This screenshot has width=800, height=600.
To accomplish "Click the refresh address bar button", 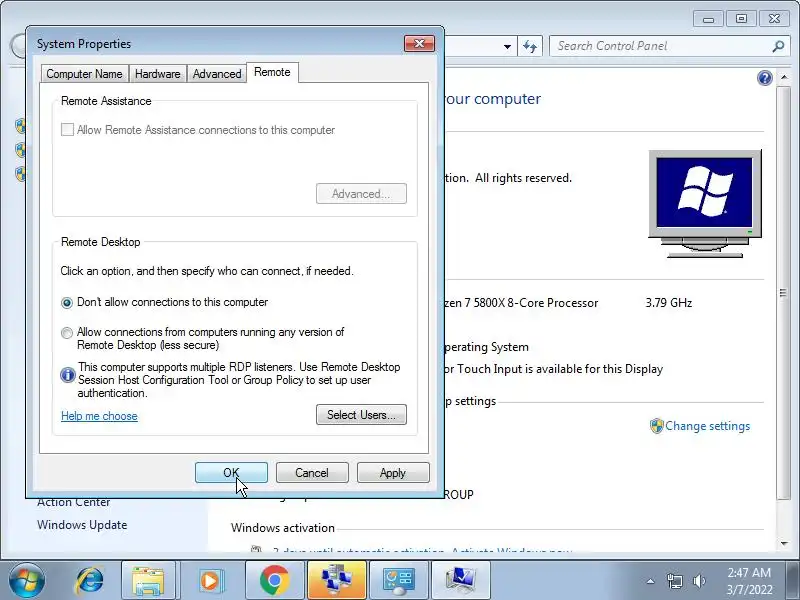I will 530,46.
